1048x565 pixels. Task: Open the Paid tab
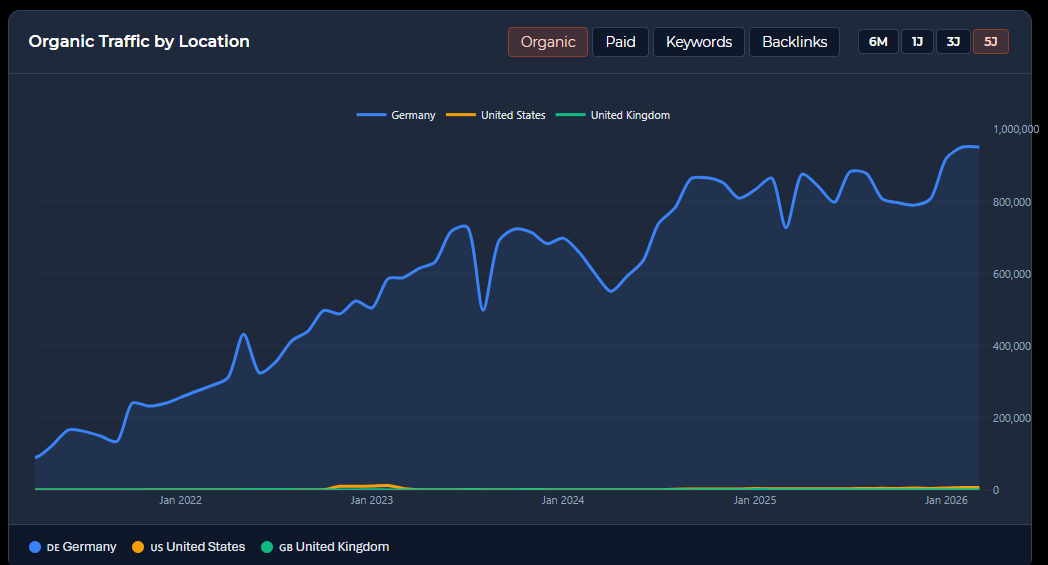620,42
